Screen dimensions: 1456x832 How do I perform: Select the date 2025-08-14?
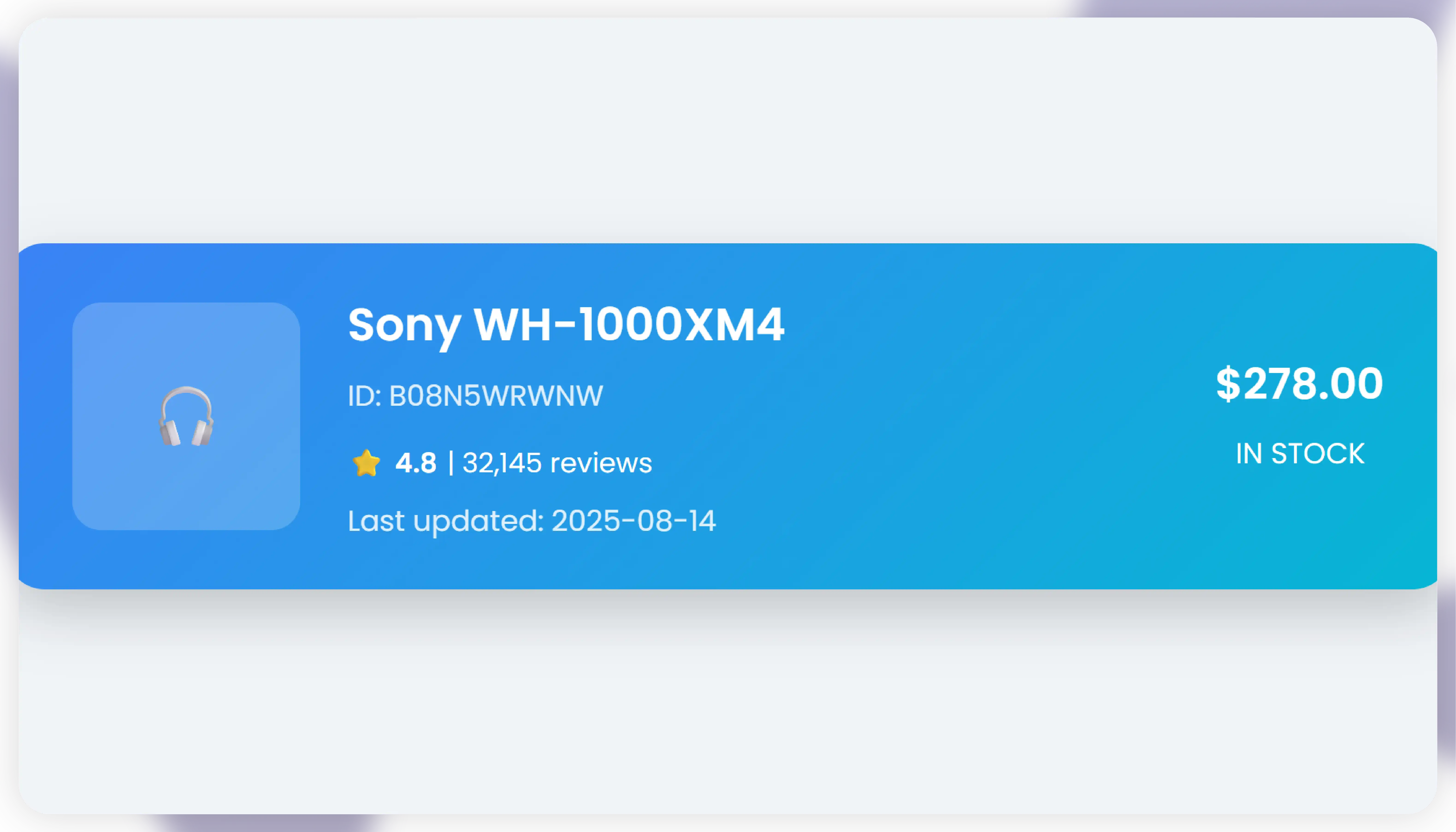pos(633,521)
